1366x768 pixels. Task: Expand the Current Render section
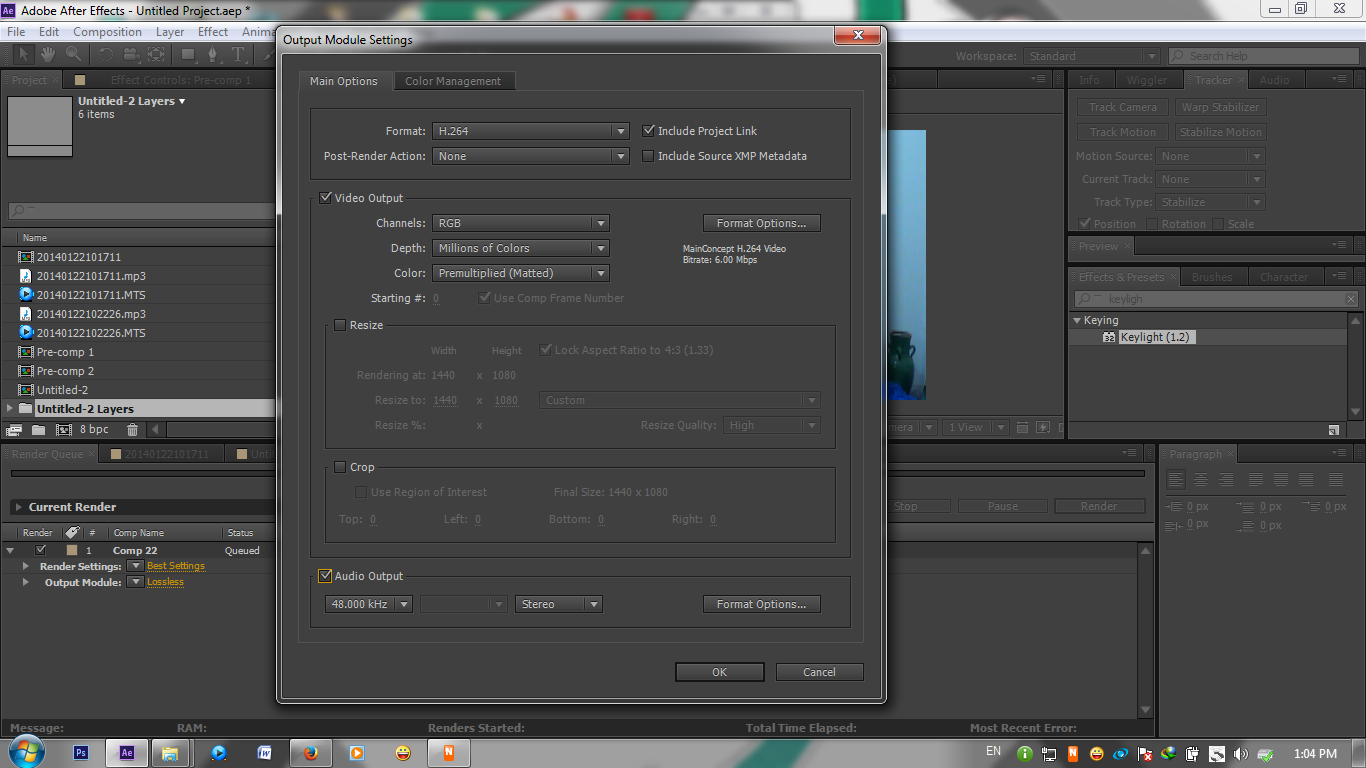tap(17, 507)
